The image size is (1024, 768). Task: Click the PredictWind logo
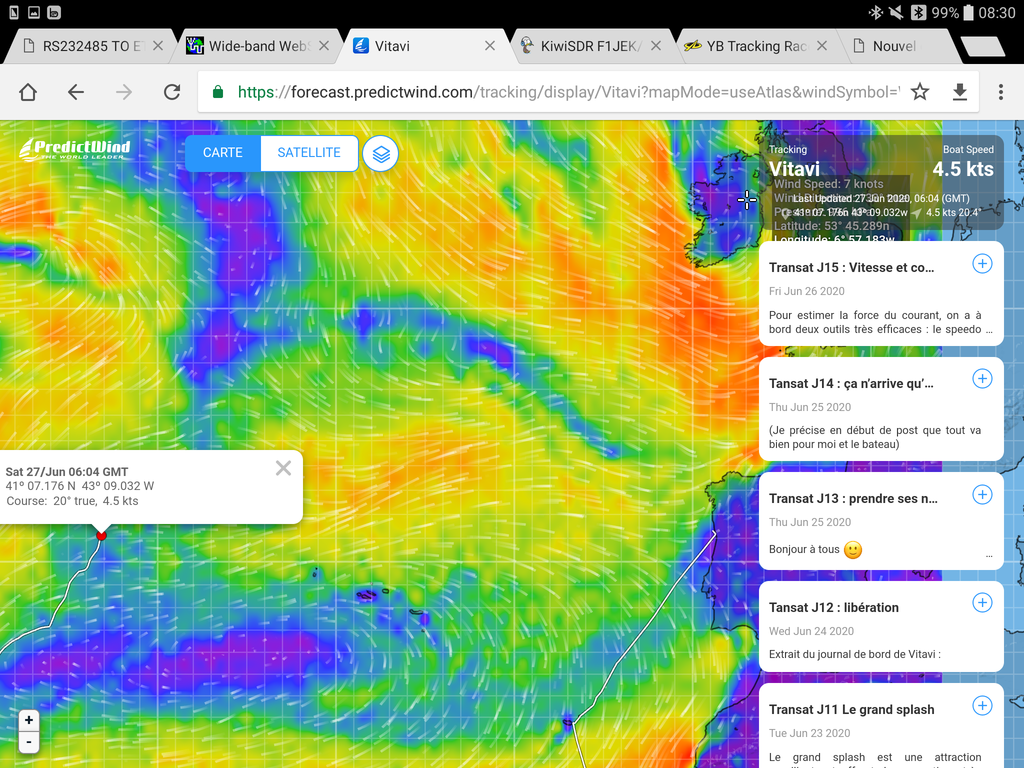pyautogui.click(x=74, y=150)
